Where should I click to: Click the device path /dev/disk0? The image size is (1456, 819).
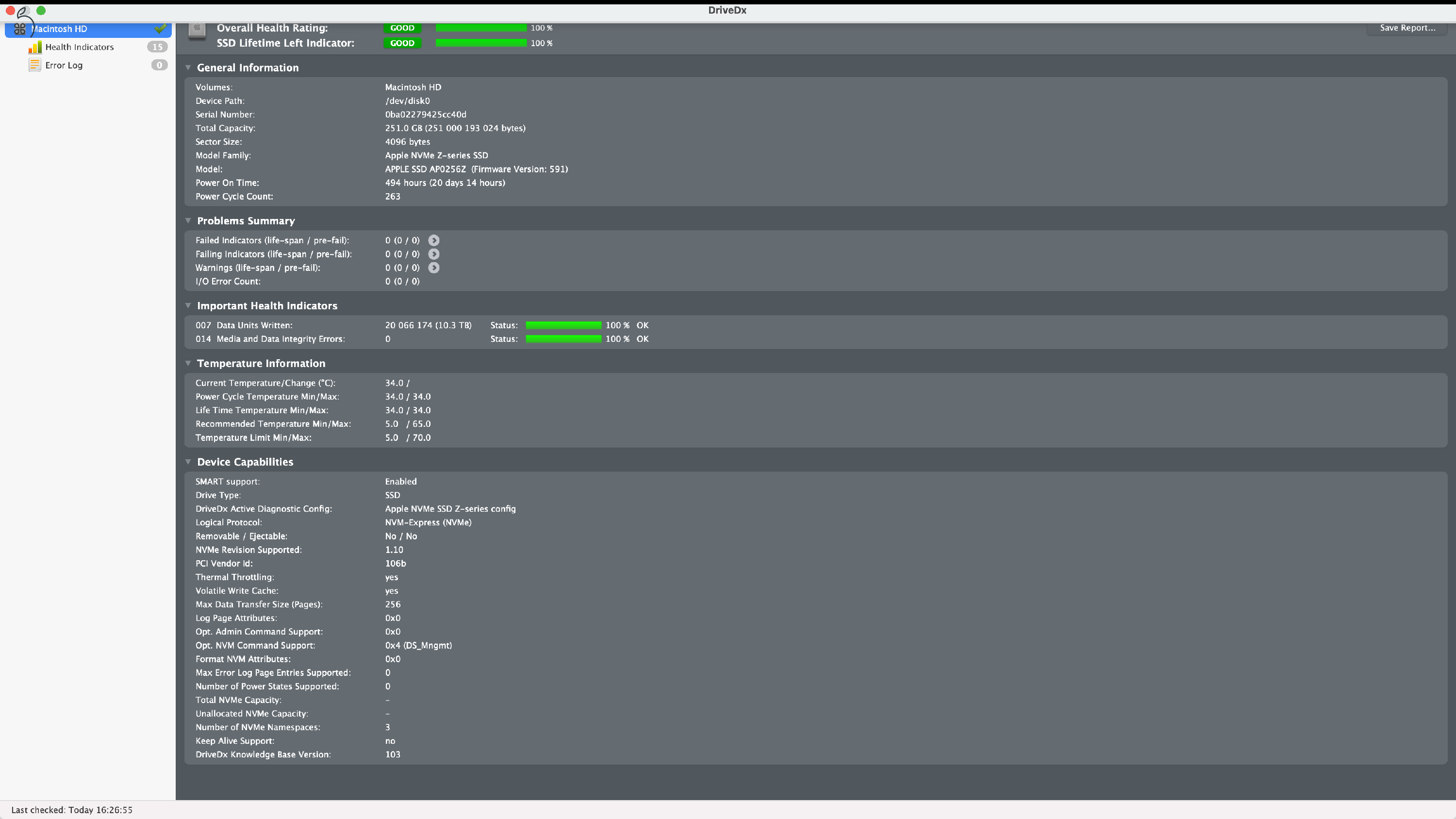coord(408,100)
